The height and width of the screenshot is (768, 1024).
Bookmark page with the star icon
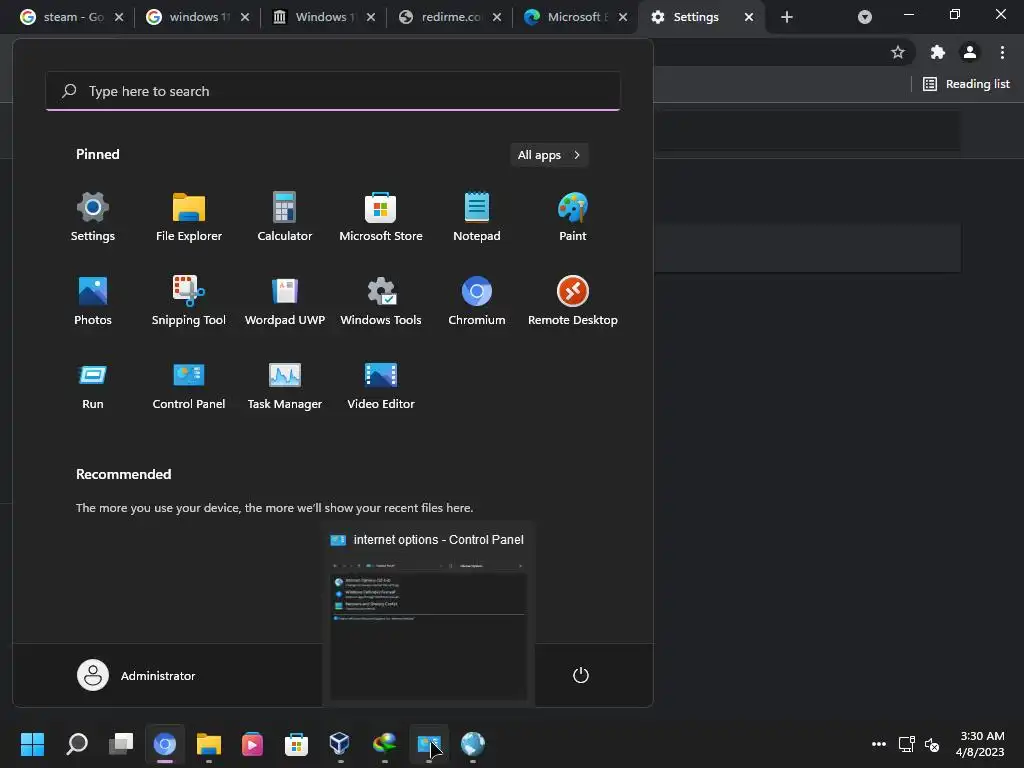click(x=898, y=52)
